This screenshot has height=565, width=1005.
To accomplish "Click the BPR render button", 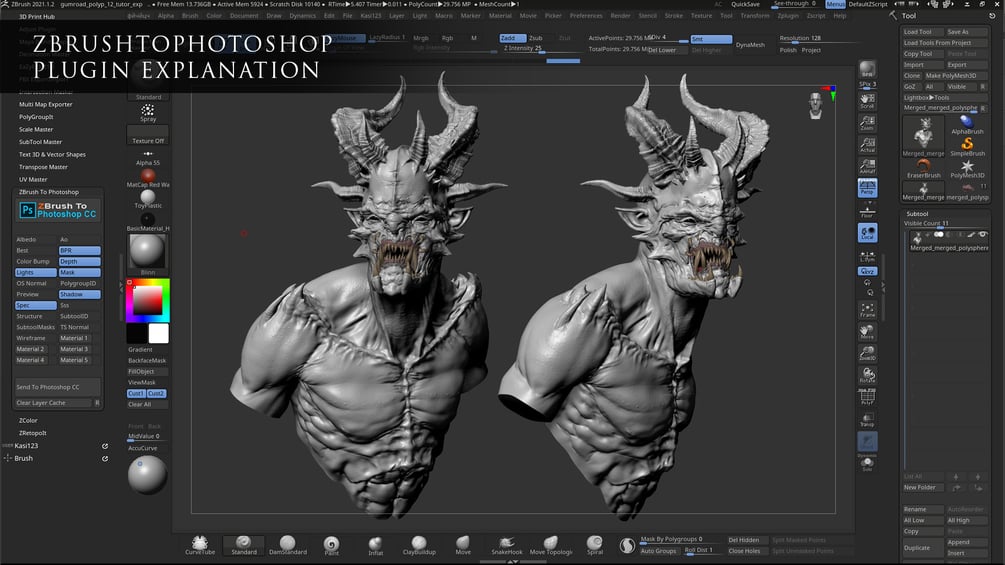I will coord(867,69).
